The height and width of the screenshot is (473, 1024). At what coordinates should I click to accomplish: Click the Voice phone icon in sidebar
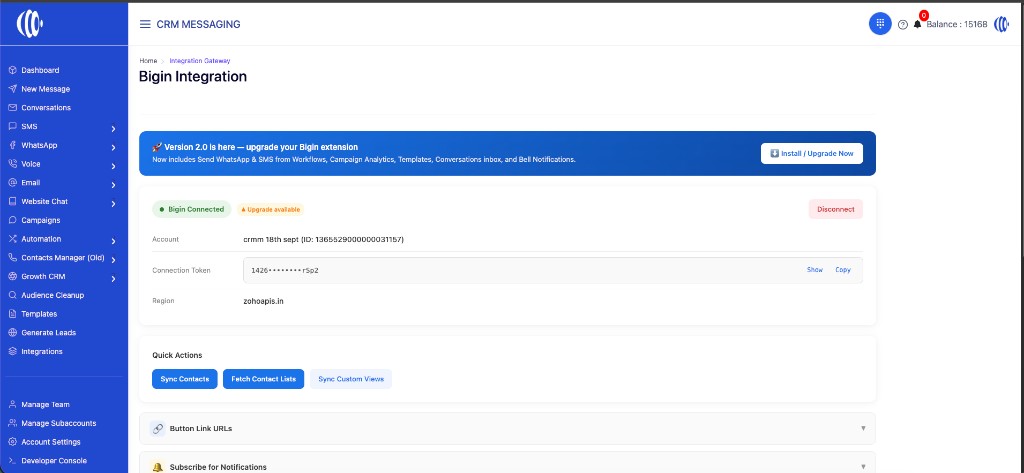[x=12, y=164]
